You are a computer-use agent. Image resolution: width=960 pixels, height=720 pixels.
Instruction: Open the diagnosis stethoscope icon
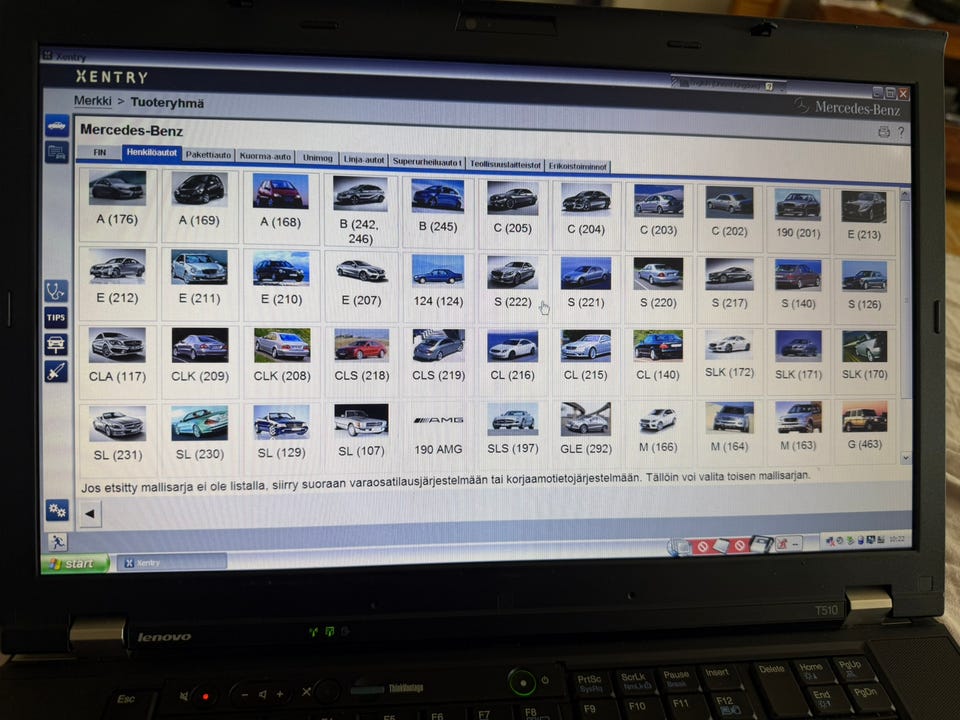point(56,290)
